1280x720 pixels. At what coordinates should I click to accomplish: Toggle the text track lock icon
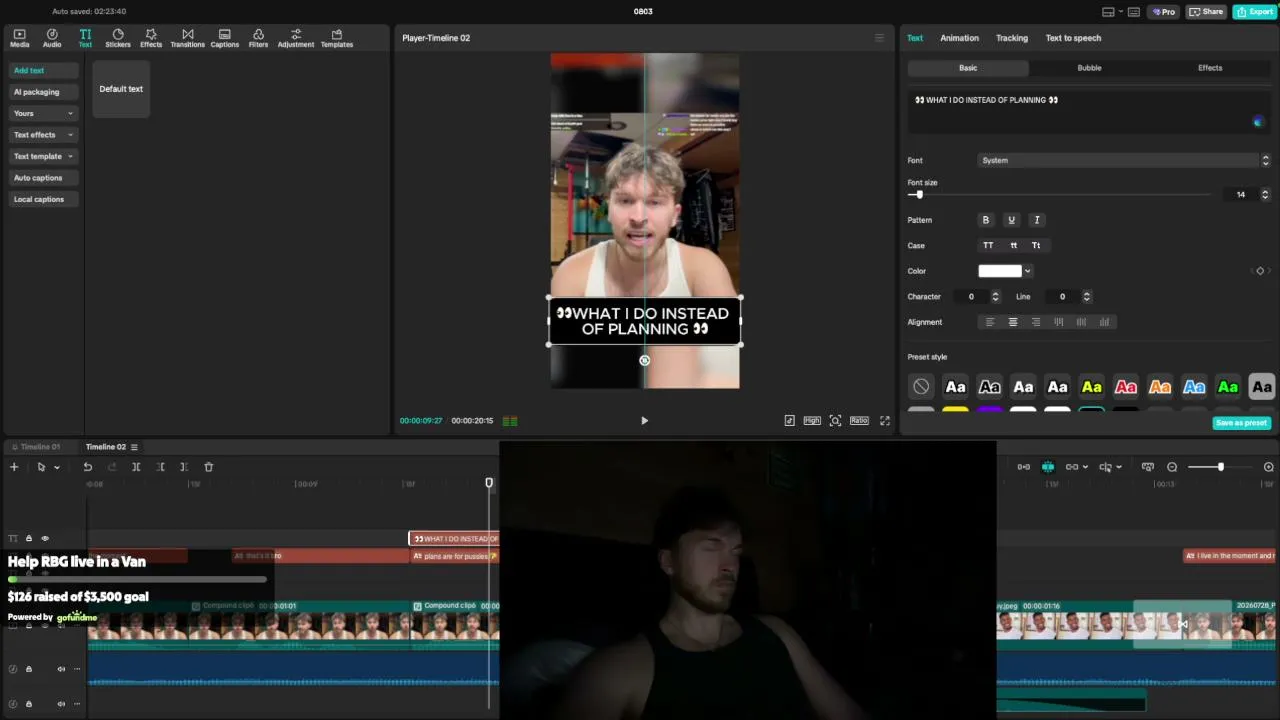coord(28,538)
